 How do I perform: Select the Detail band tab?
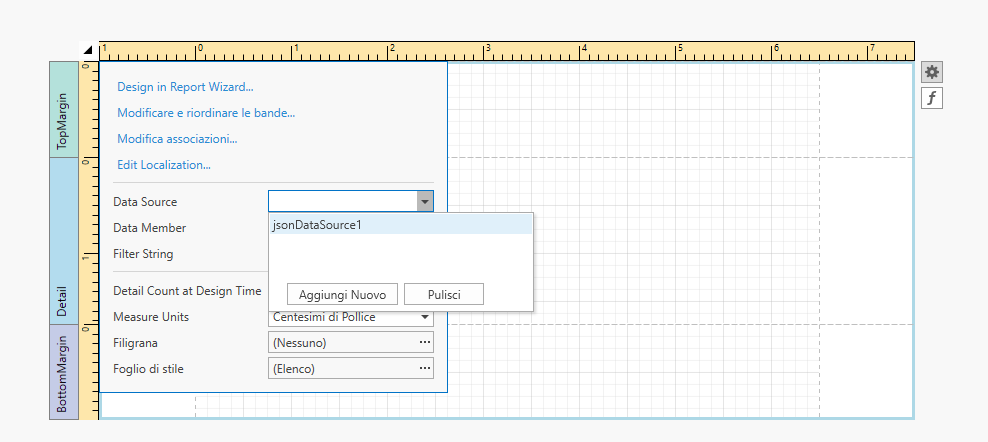tap(64, 241)
